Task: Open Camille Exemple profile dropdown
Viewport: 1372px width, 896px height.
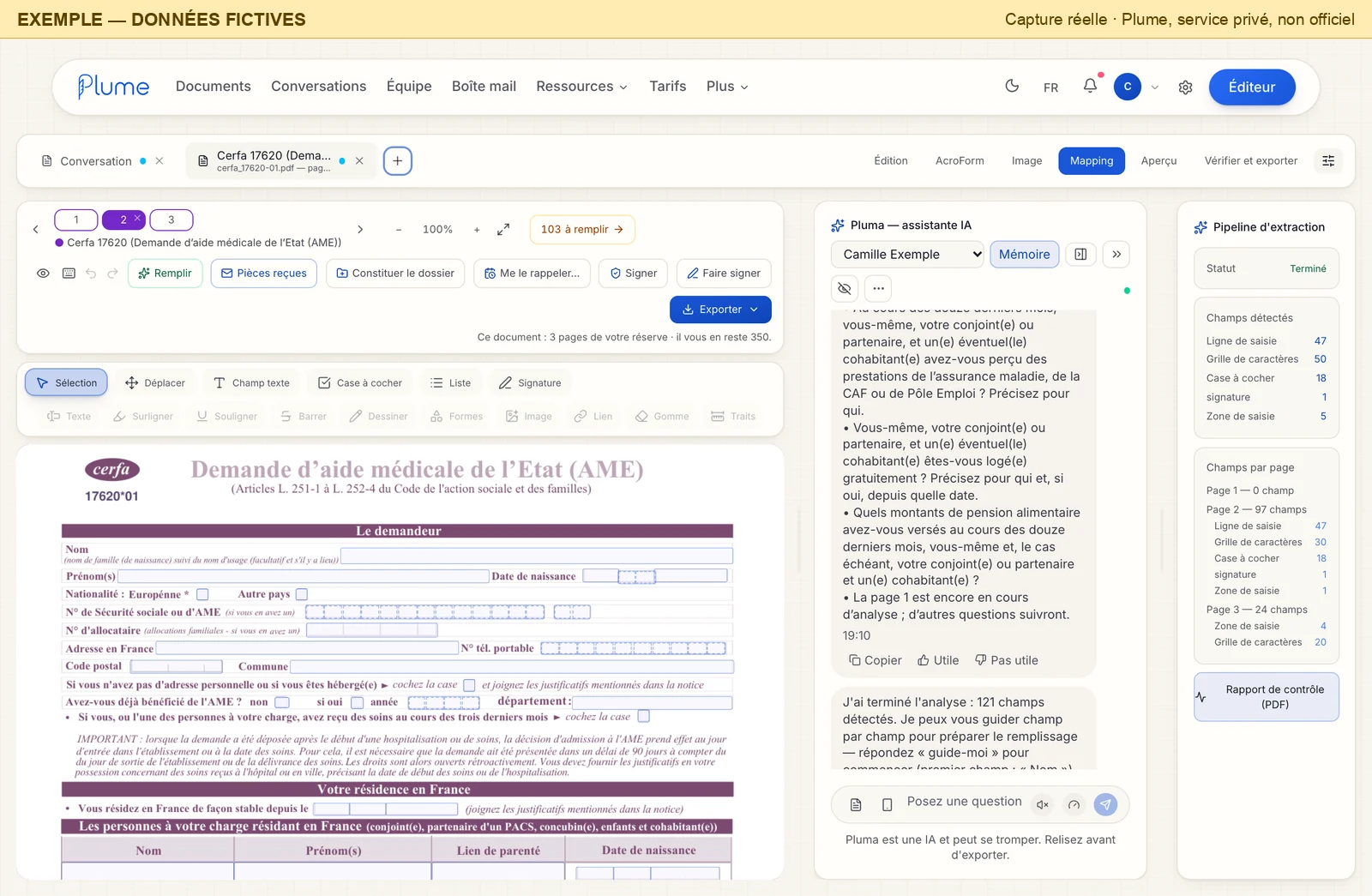Action: point(908,254)
